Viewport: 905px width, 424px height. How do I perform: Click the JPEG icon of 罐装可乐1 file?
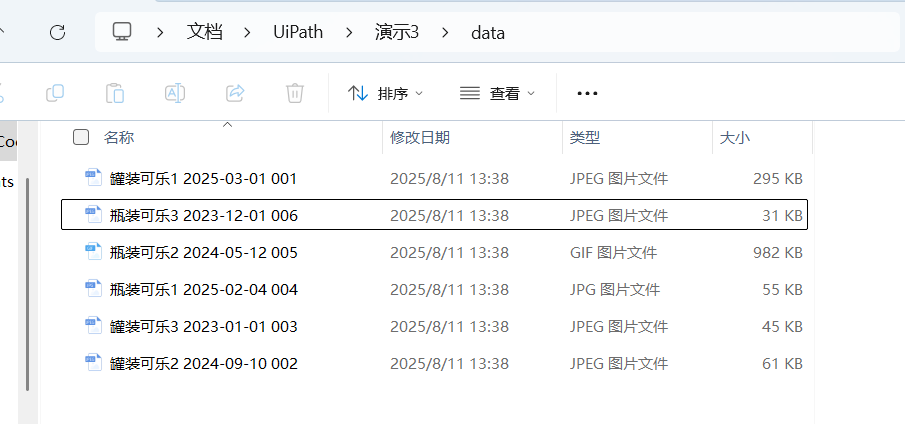pyautogui.click(x=94, y=178)
